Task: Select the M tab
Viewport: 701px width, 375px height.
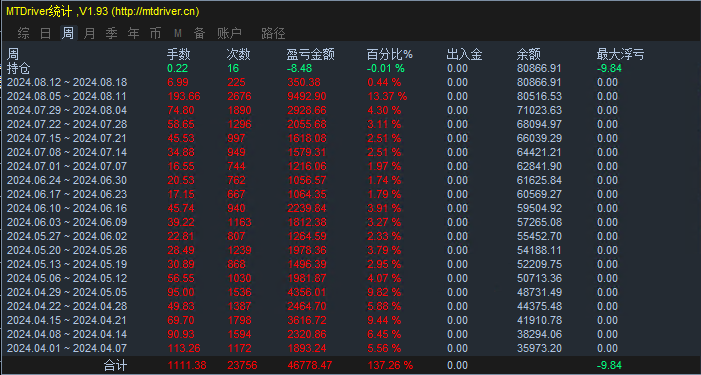Action: tap(178, 33)
